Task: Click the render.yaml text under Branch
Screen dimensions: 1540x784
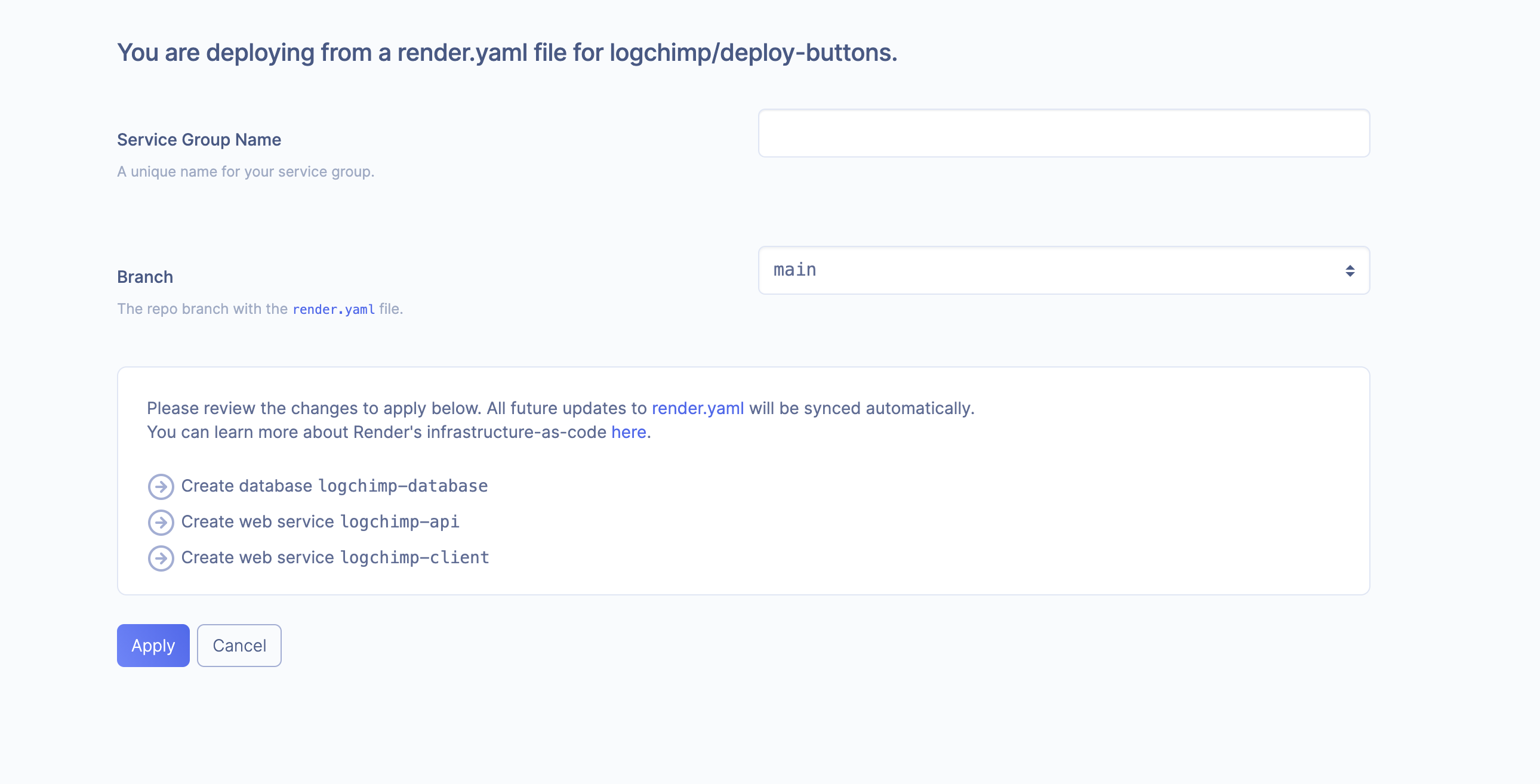Action: (x=333, y=309)
